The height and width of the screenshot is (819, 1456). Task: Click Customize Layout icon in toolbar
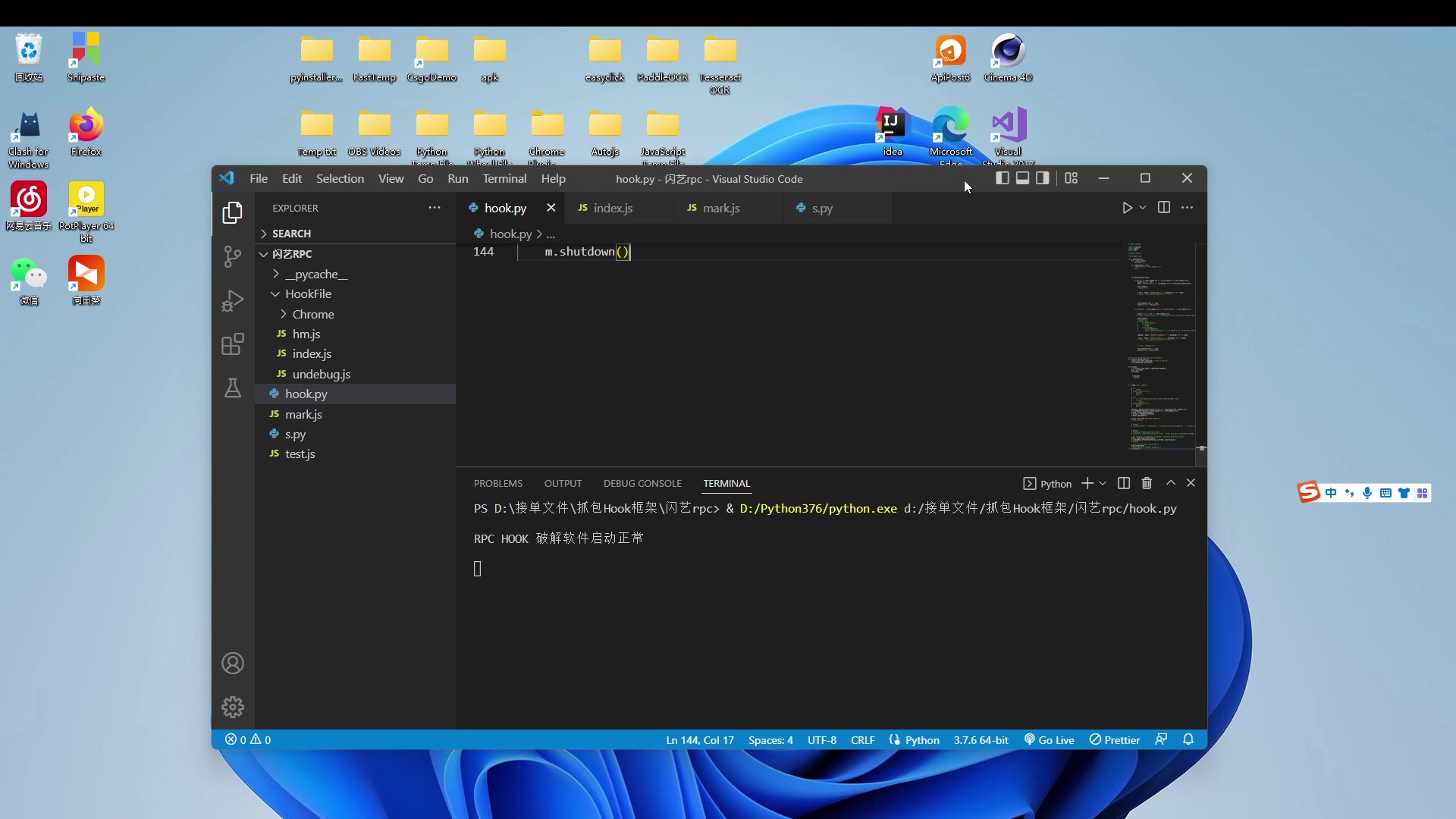[1071, 178]
